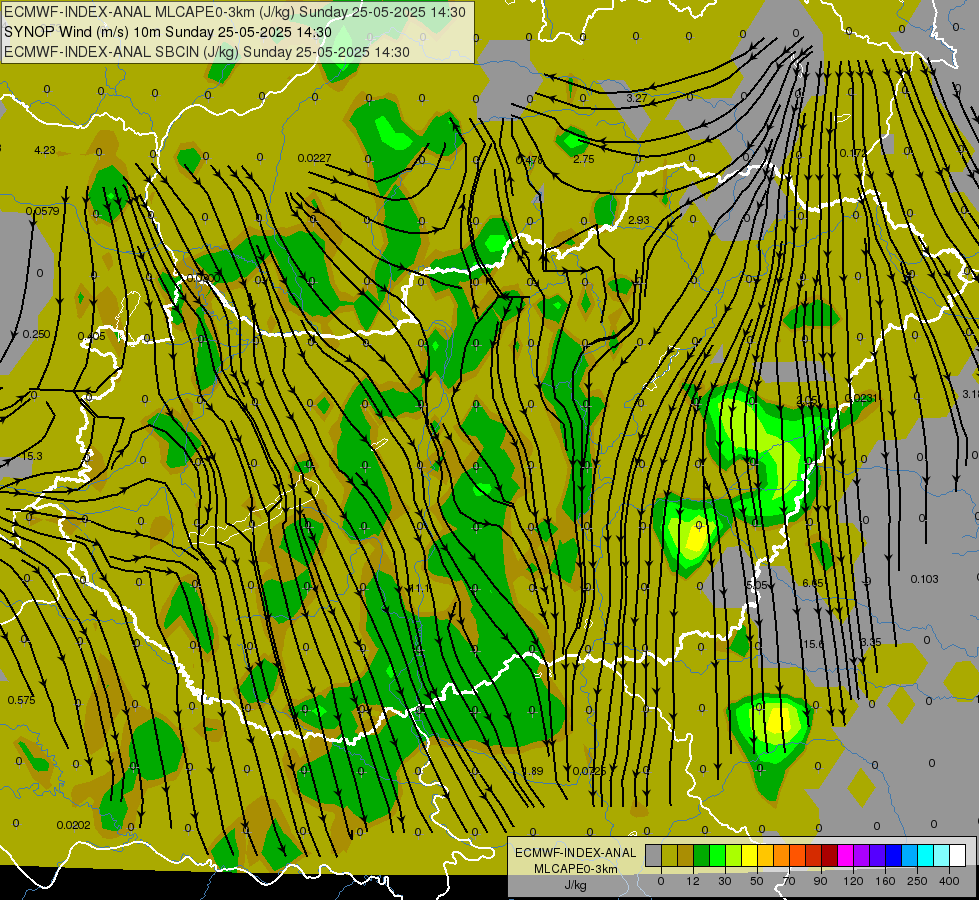Viewport: 979px width, 900px height.
Task: Click the legend tick label 120
Action: (x=853, y=881)
